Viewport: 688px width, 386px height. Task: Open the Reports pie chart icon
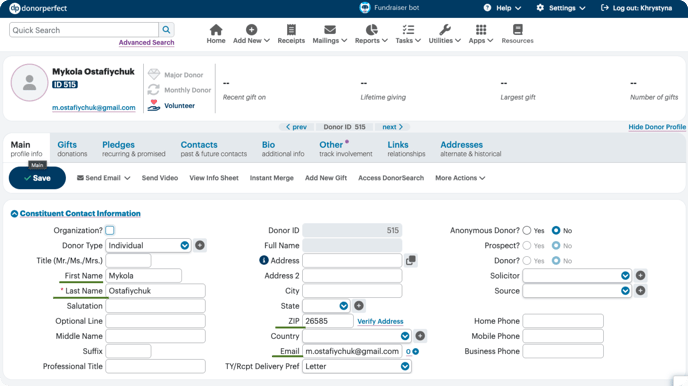[x=372, y=30]
